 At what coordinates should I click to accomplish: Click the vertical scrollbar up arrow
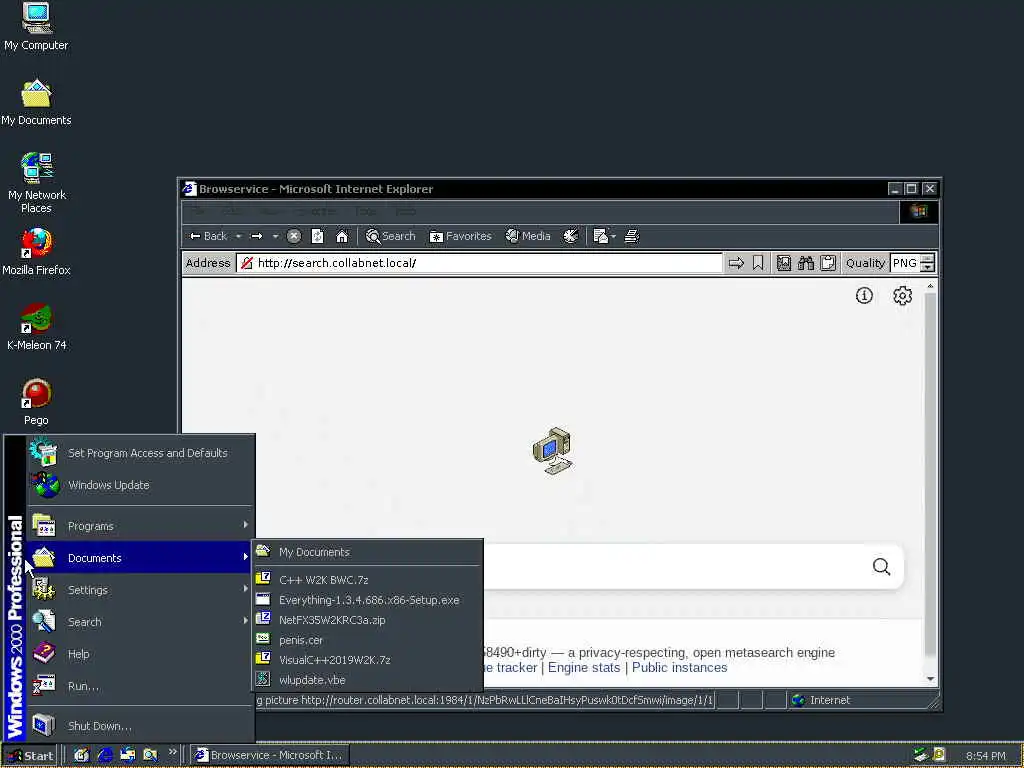click(x=930, y=286)
